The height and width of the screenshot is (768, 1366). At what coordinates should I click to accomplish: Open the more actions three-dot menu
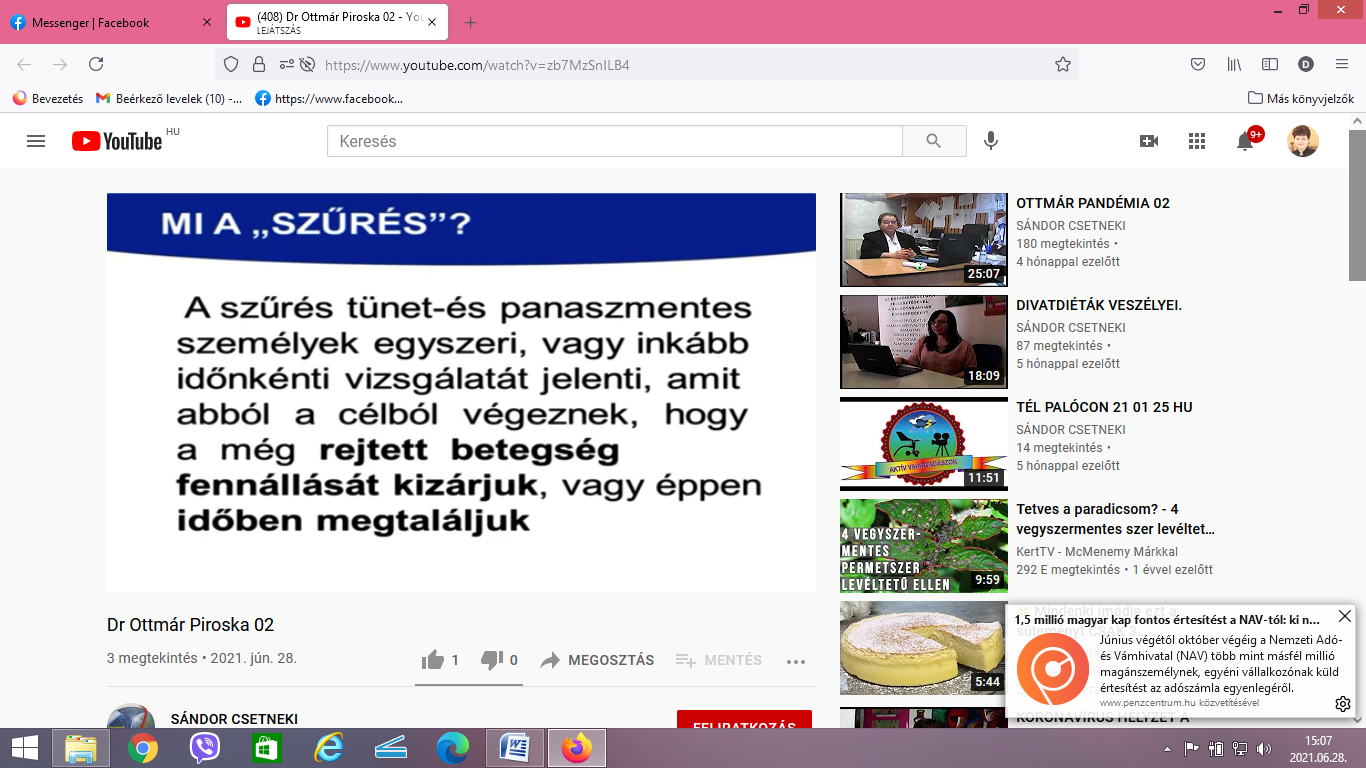tap(796, 661)
